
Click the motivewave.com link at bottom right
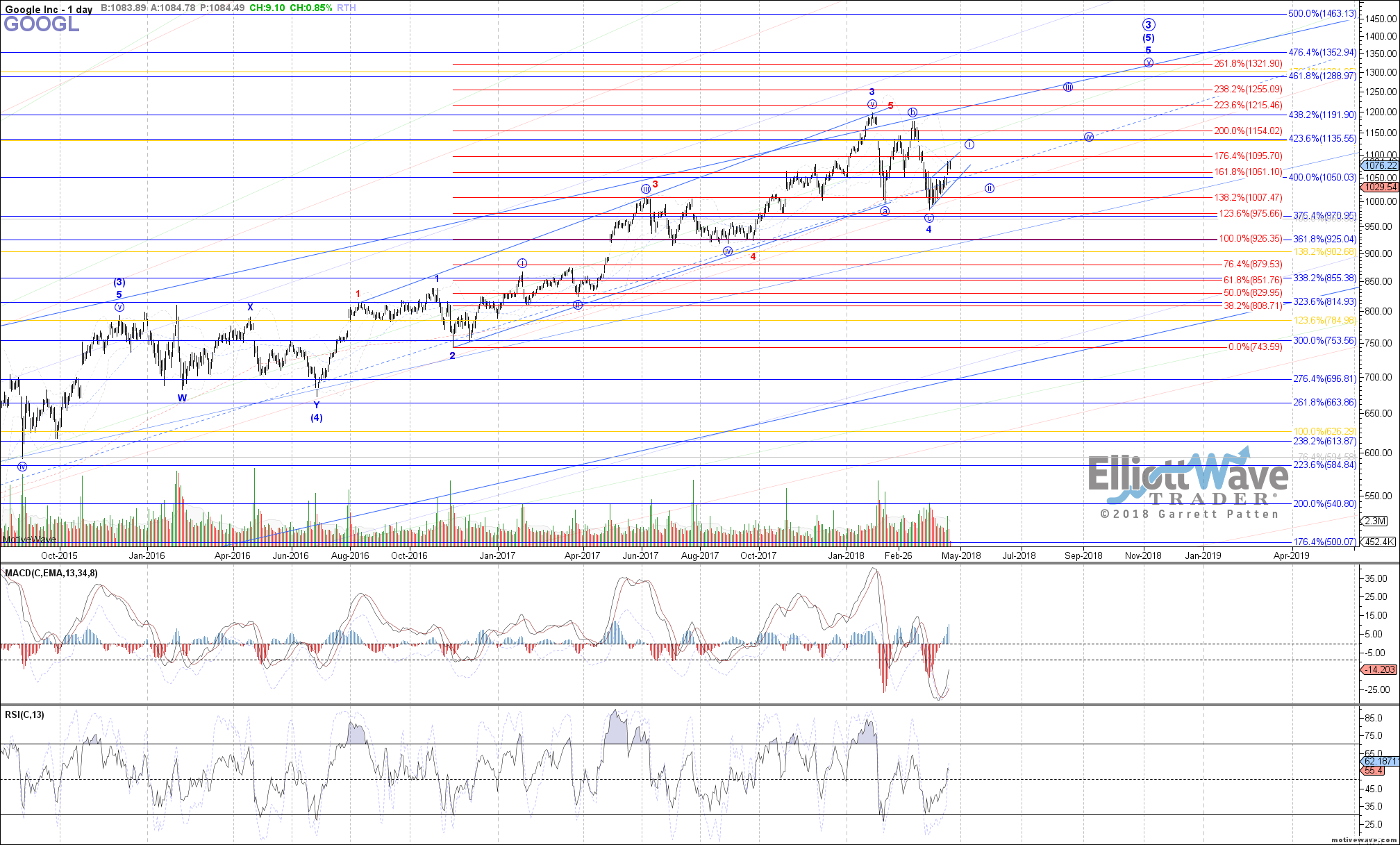(x=1364, y=839)
